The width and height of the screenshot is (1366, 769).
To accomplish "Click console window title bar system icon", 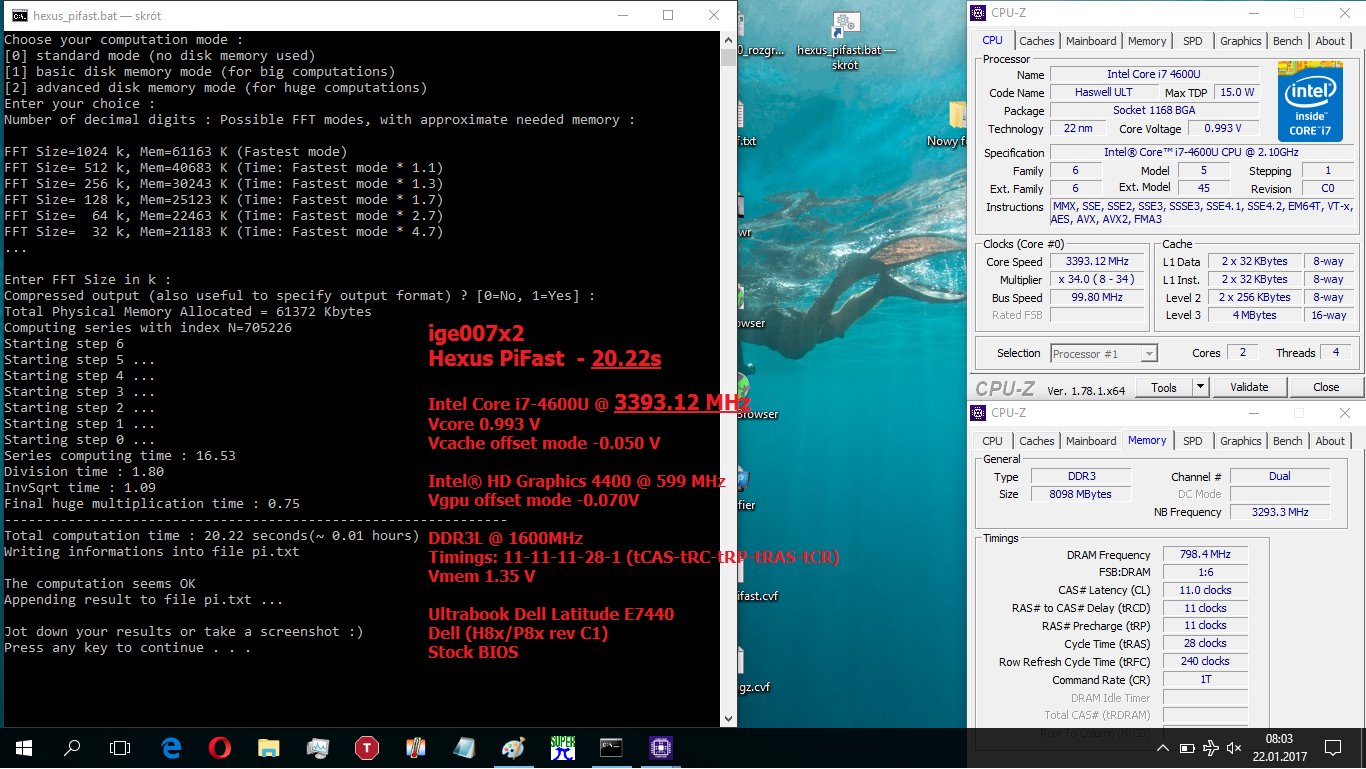I will pos(18,15).
